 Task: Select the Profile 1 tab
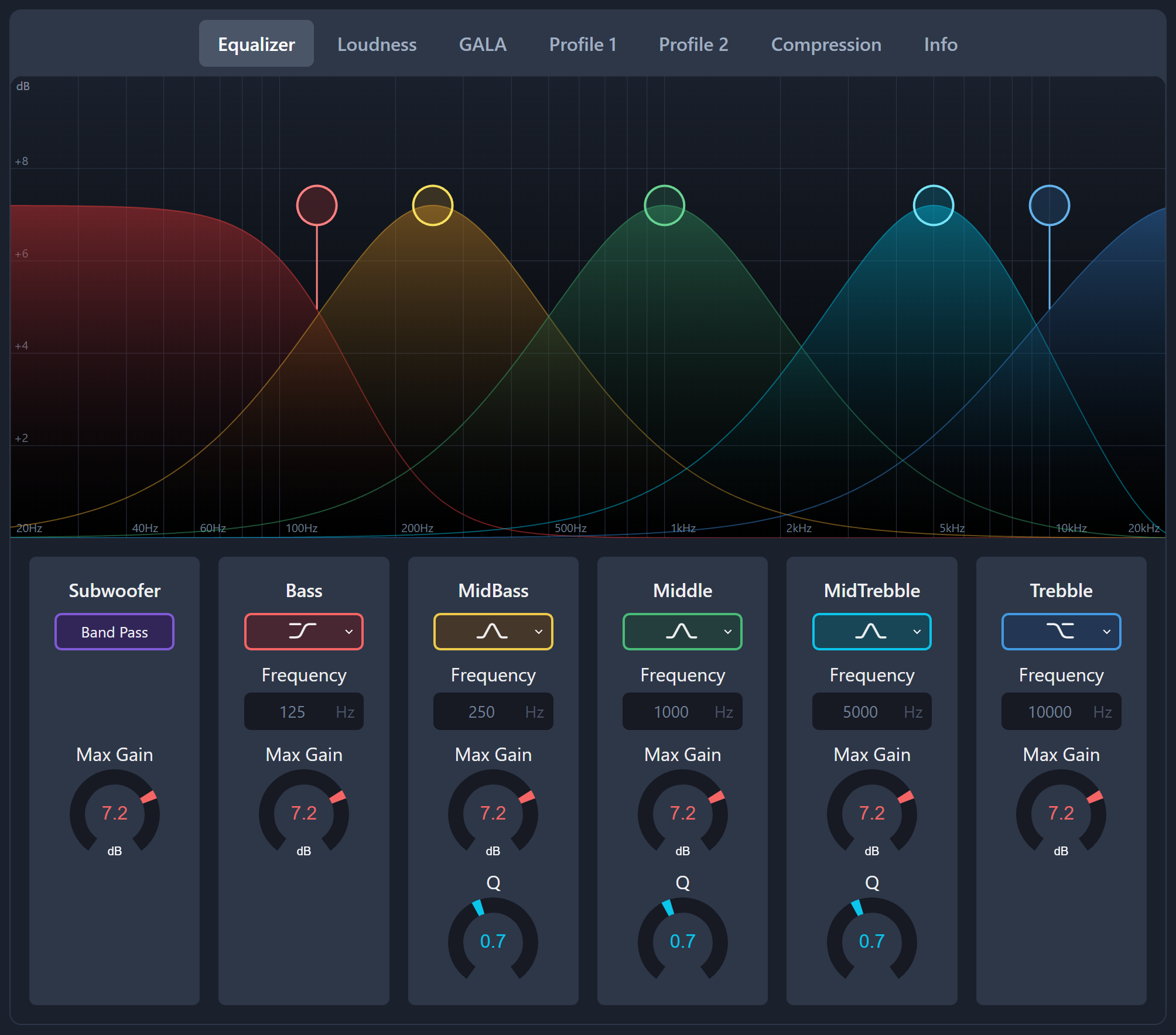(x=583, y=44)
